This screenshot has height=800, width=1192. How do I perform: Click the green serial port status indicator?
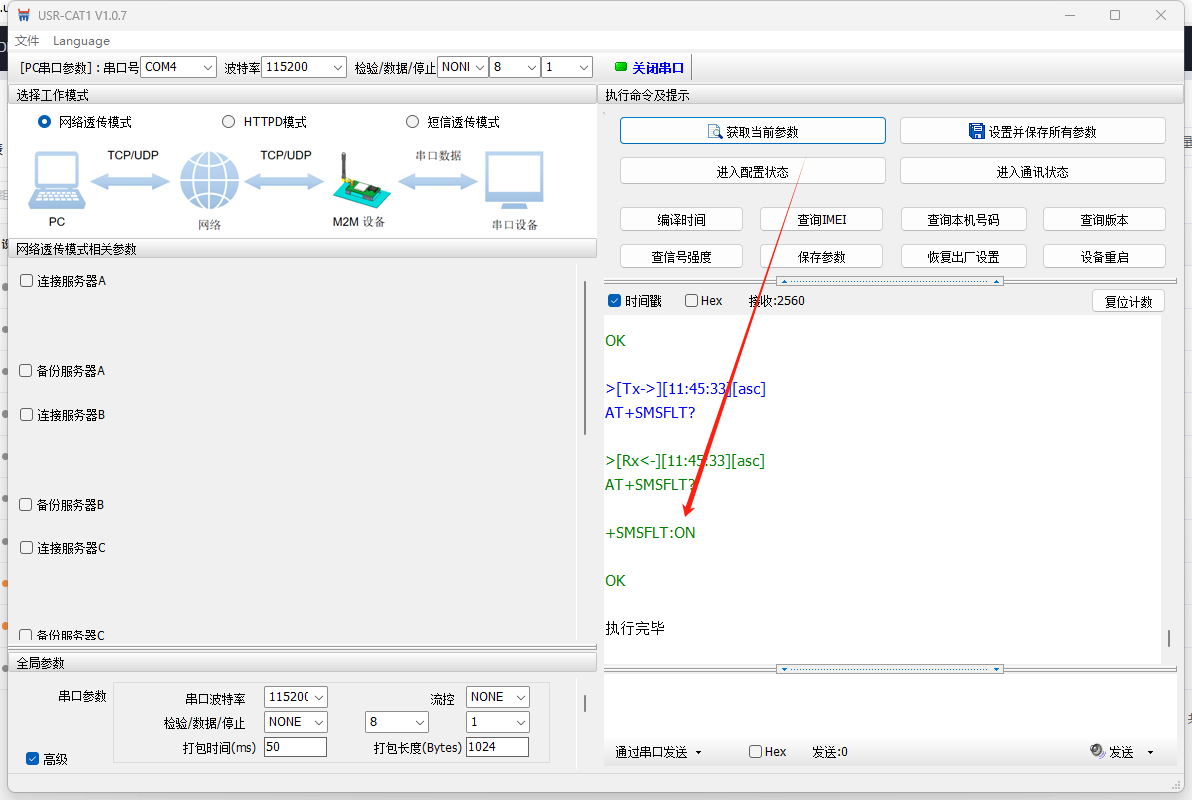pos(621,67)
